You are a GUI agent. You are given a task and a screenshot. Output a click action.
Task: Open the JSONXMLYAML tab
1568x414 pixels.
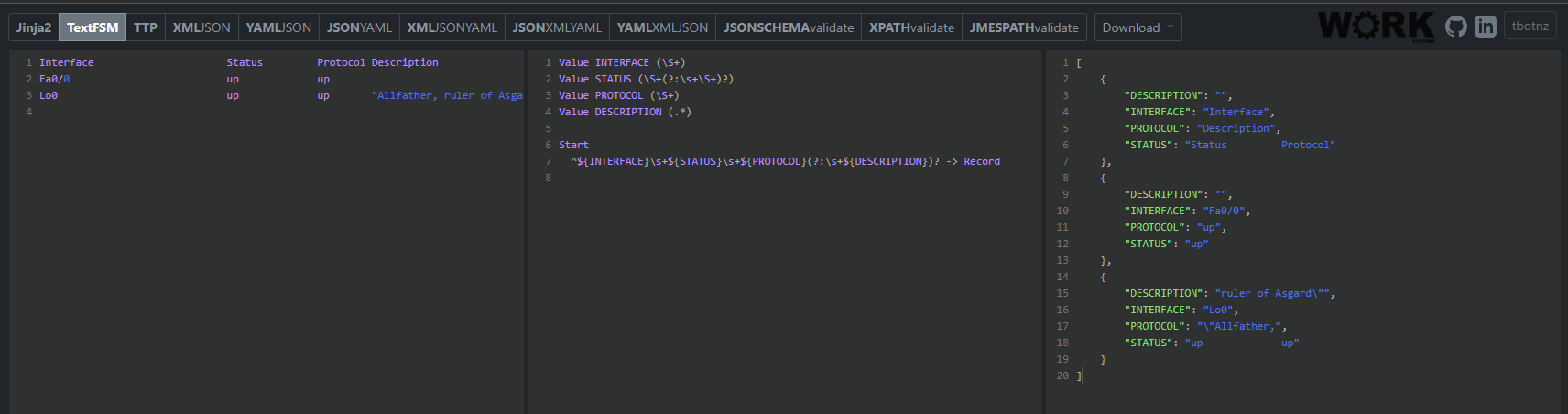[x=557, y=27]
